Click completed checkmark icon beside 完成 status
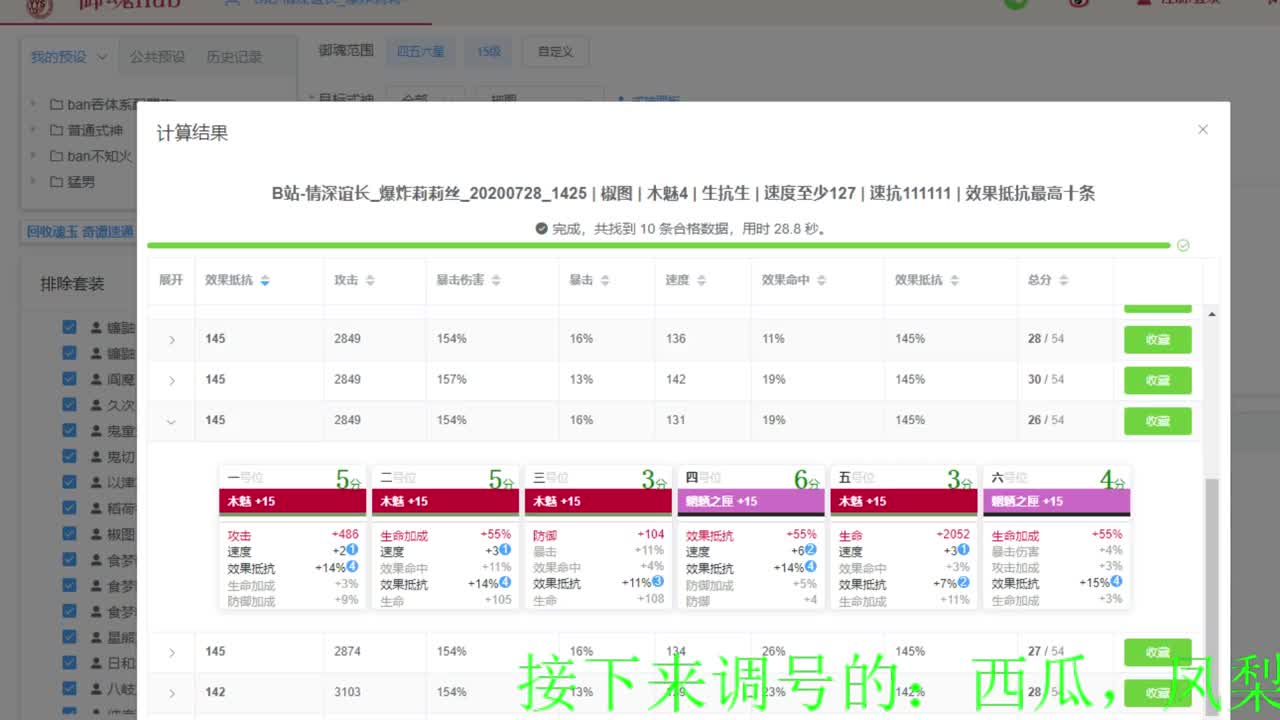The width and height of the screenshot is (1280, 720). [541, 228]
